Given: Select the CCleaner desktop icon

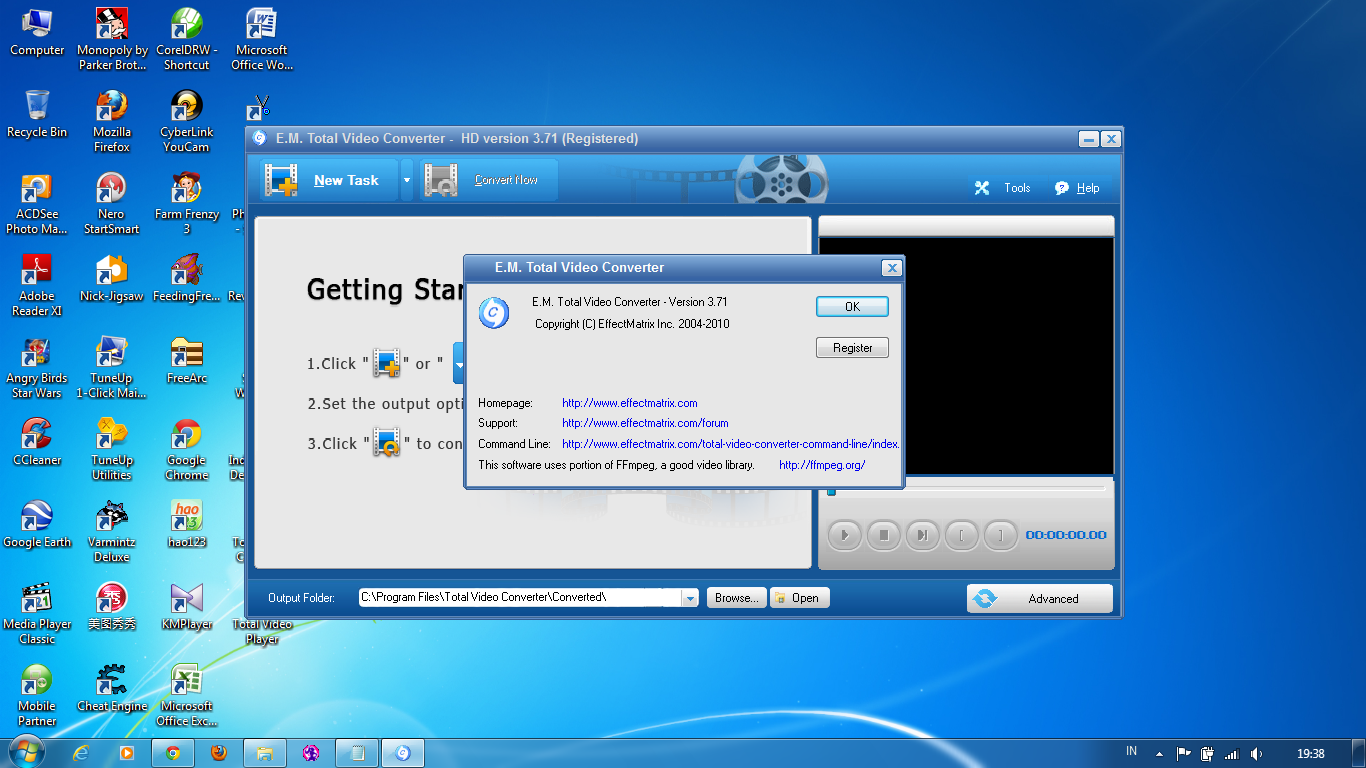Looking at the screenshot, I should (x=37, y=442).
